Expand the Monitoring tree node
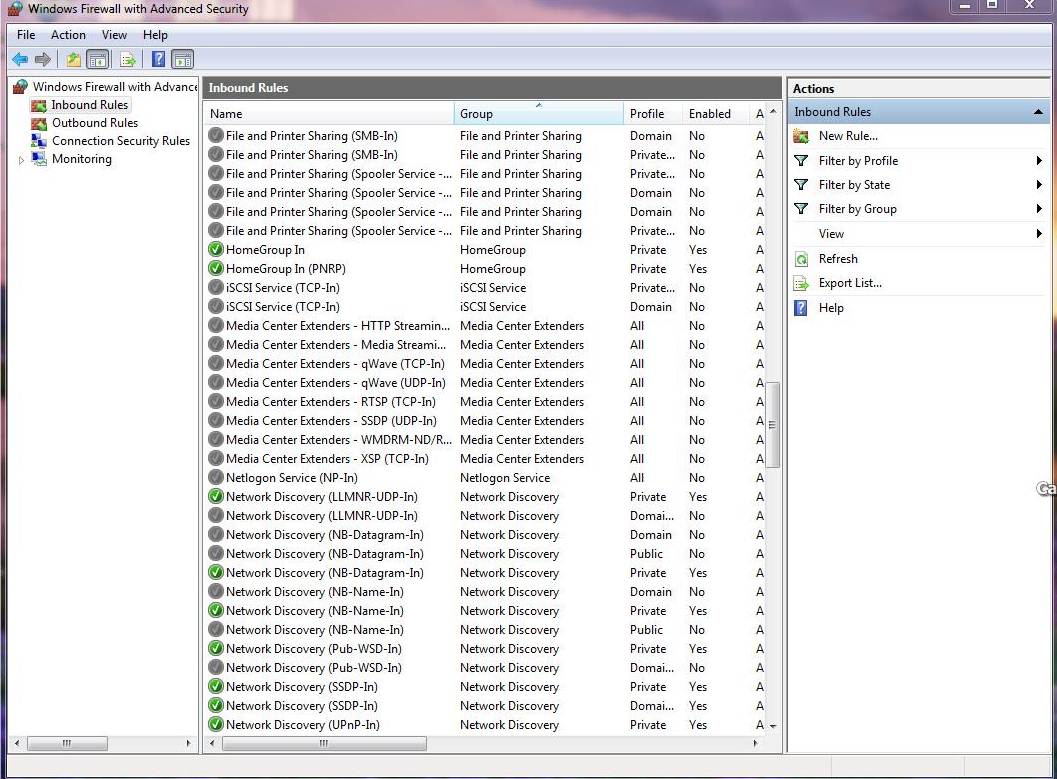The height and width of the screenshot is (779, 1057). 21,160
